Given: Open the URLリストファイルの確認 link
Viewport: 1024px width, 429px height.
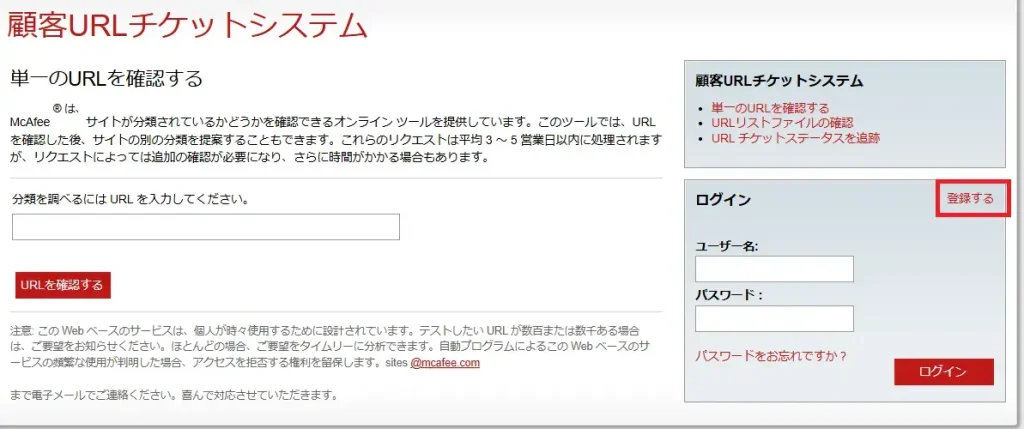Looking at the screenshot, I should [782, 123].
